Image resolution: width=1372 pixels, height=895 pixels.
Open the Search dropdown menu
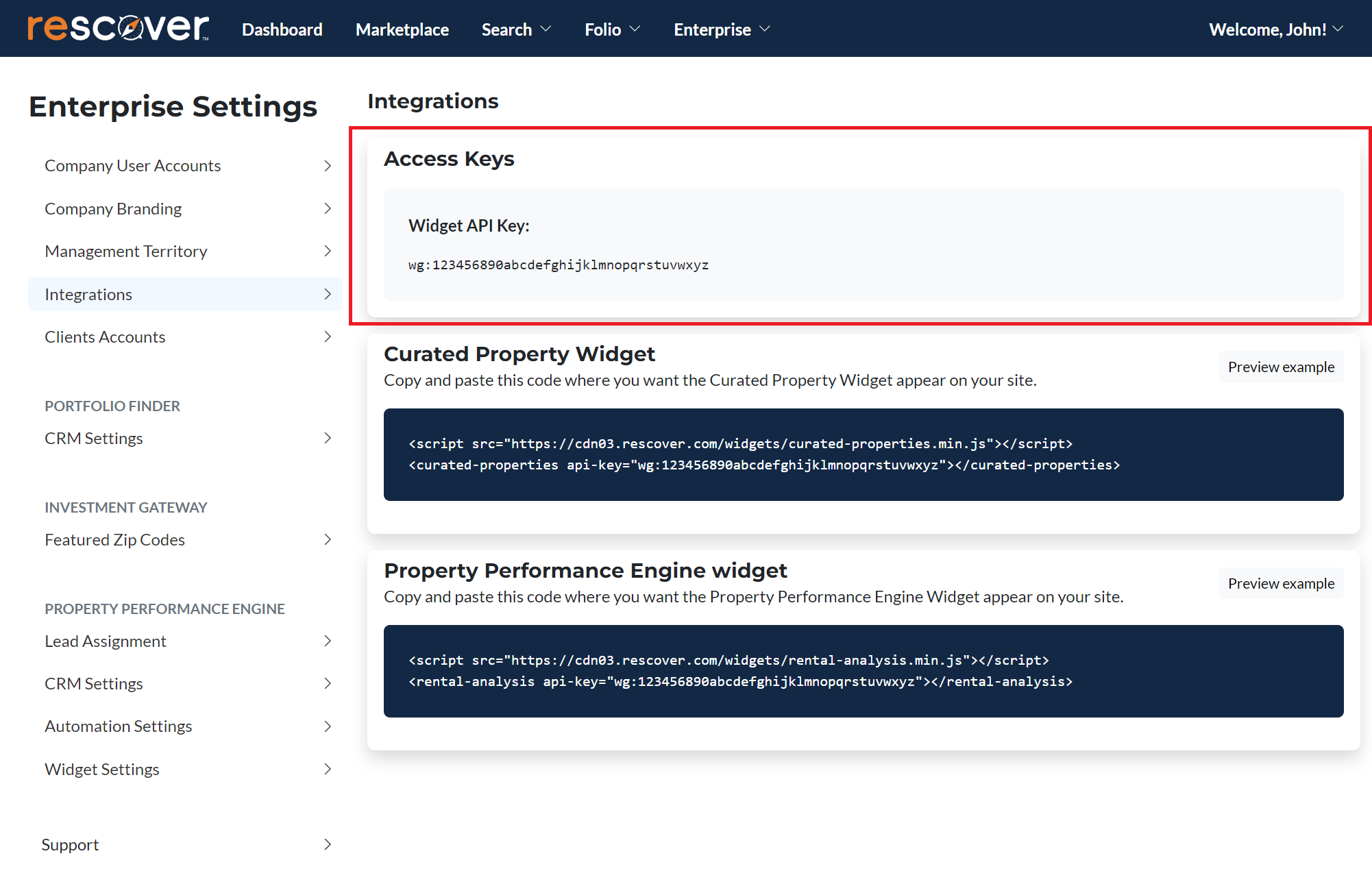pyautogui.click(x=516, y=29)
